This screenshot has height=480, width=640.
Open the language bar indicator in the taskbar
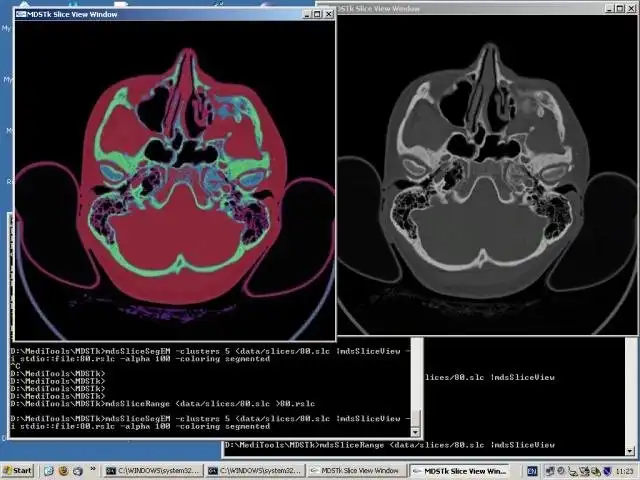click(x=532, y=471)
